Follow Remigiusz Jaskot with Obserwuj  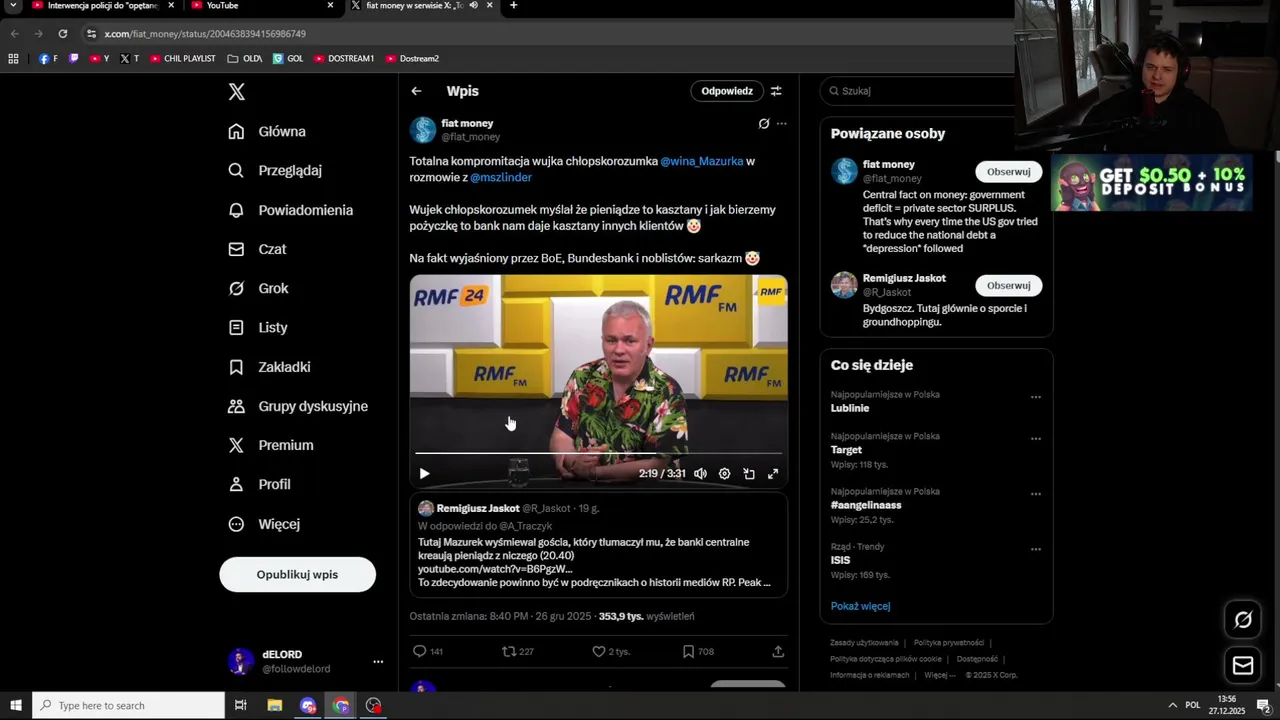click(x=1008, y=286)
